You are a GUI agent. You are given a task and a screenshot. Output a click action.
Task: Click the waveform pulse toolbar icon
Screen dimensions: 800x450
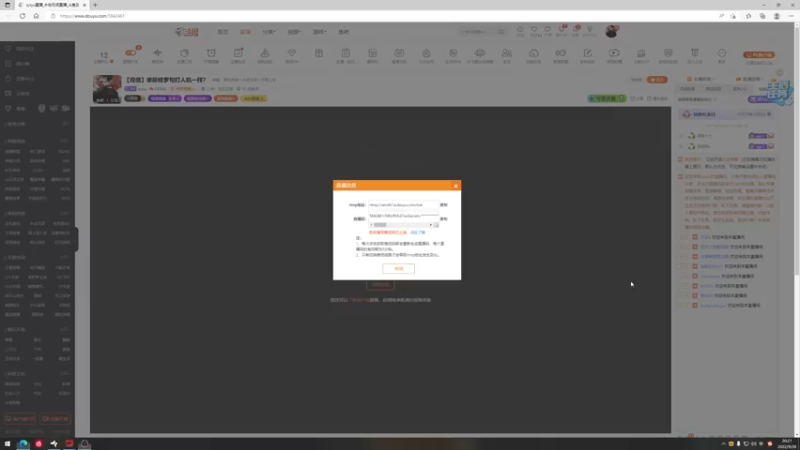click(x=158, y=53)
